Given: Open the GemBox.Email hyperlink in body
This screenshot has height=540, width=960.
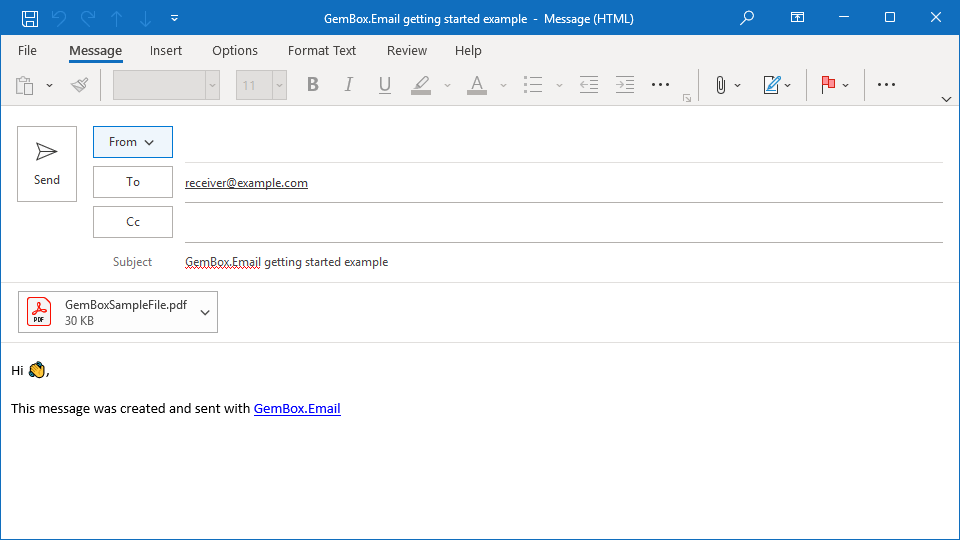Looking at the screenshot, I should click(x=297, y=408).
